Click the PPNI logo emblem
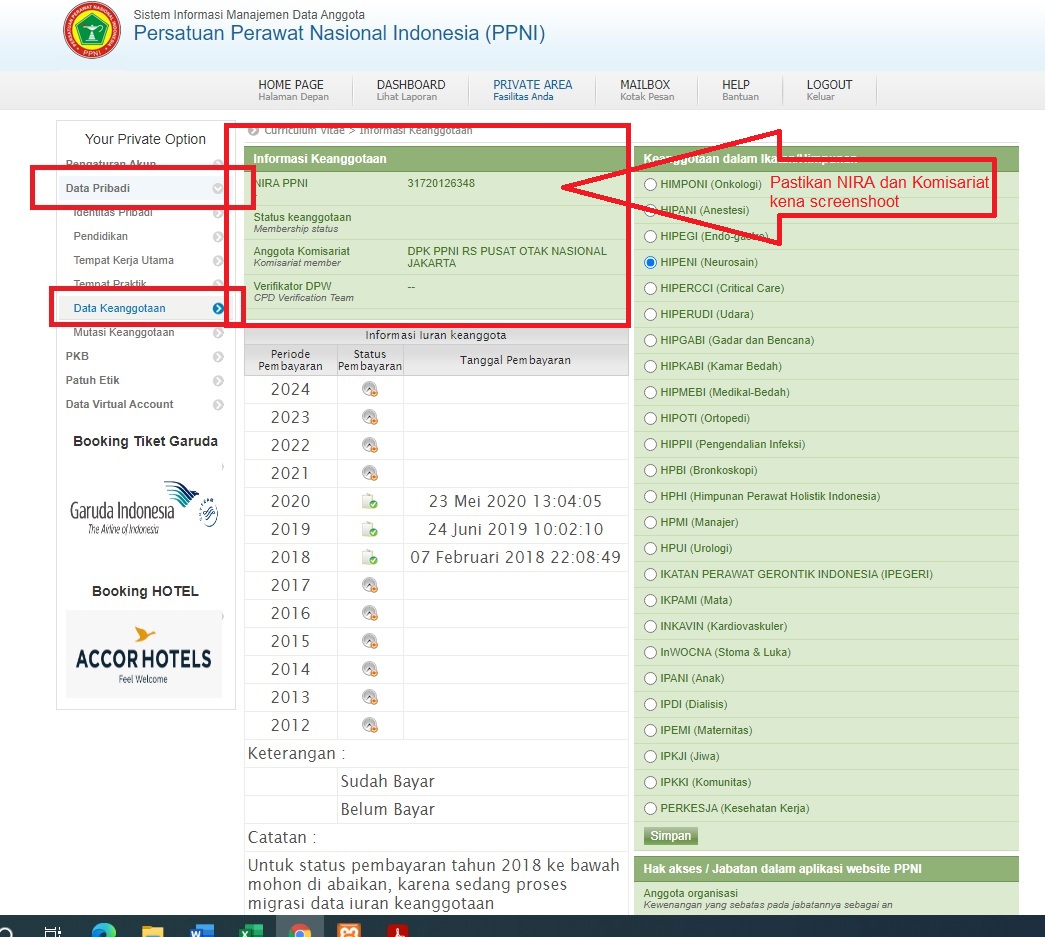 [91, 31]
